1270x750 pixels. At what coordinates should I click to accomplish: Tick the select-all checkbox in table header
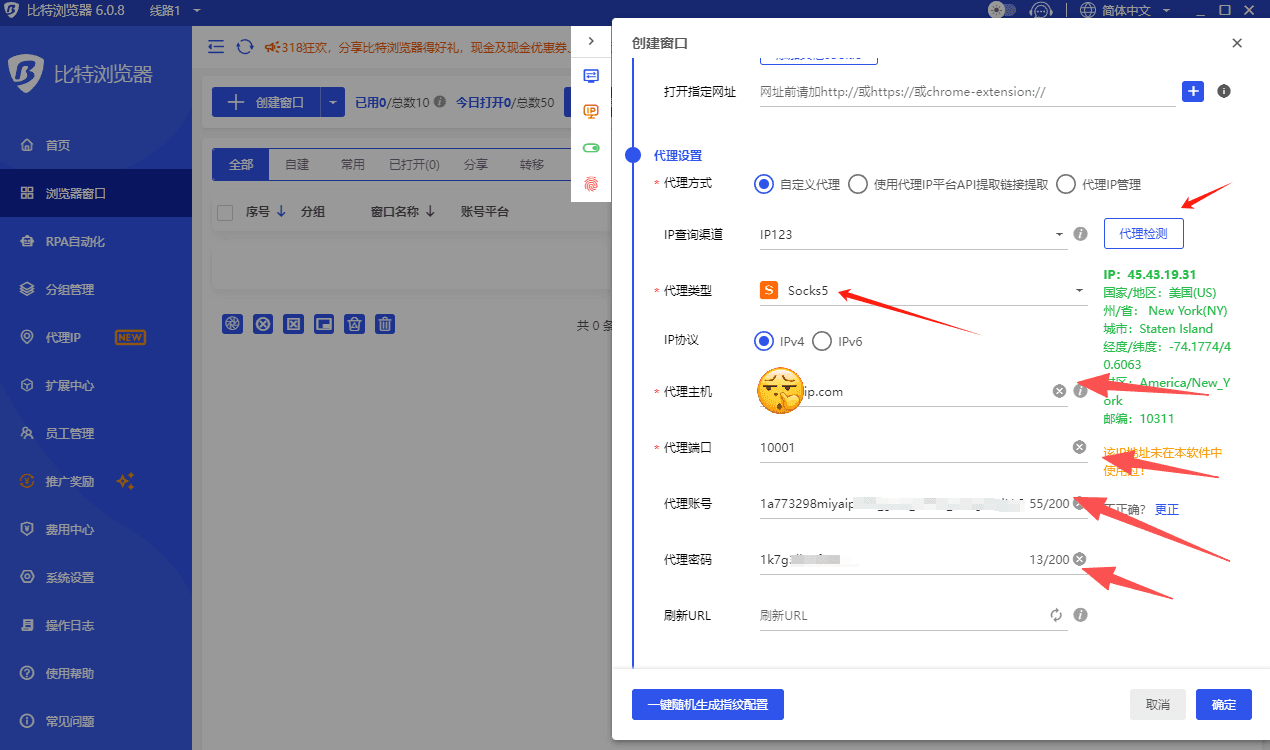coord(225,212)
